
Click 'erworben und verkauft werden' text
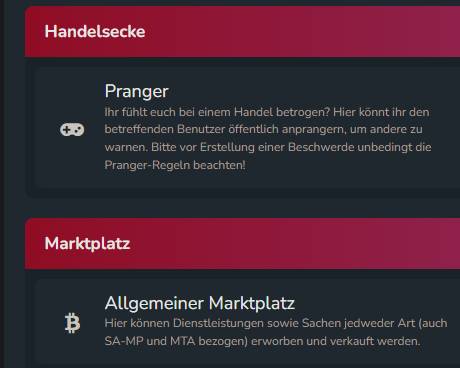click(x=335, y=341)
